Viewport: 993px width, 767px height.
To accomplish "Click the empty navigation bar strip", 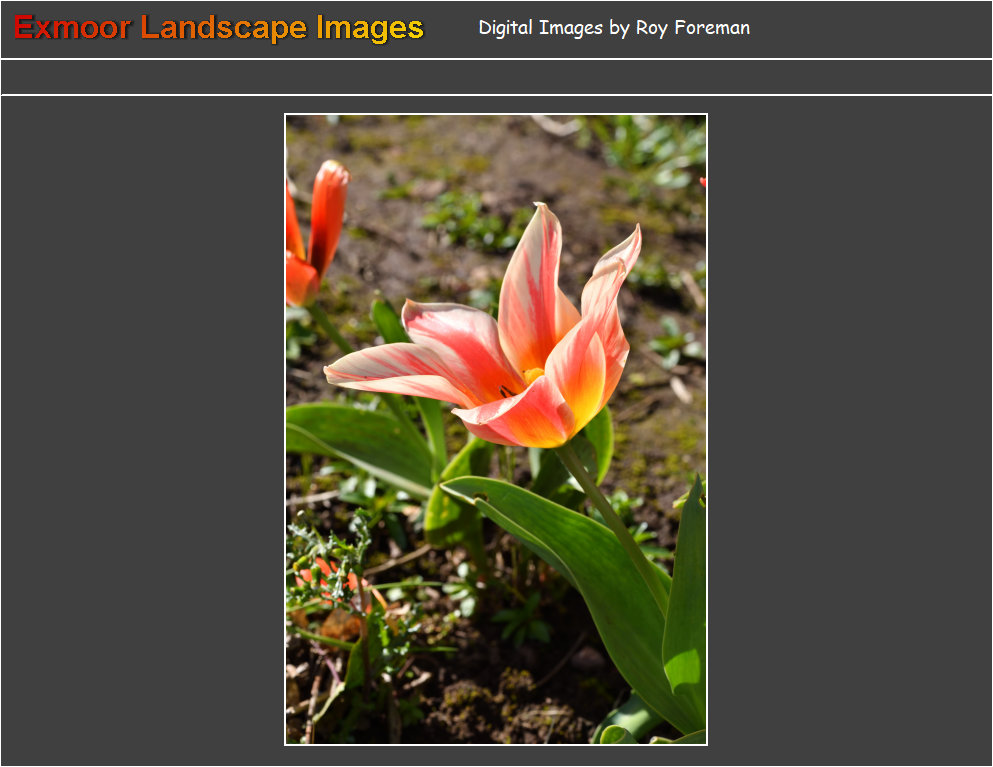I will [x=496, y=77].
